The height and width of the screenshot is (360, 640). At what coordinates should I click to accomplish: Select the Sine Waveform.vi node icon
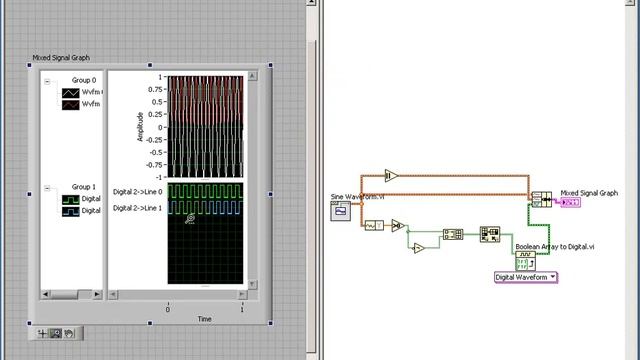point(340,211)
